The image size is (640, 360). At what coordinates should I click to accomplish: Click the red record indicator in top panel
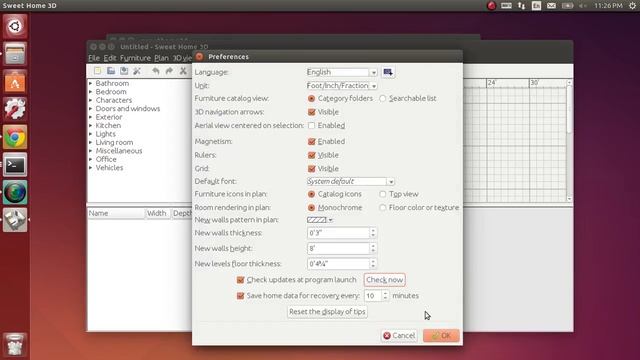tap(491, 6)
